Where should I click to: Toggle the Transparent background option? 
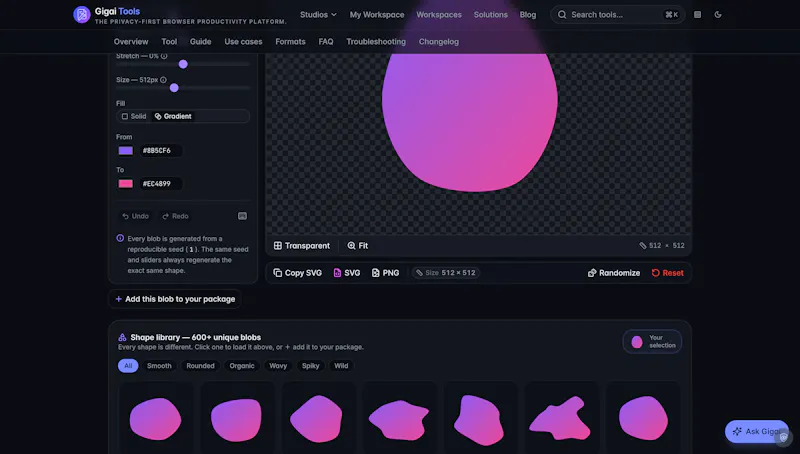click(302, 246)
